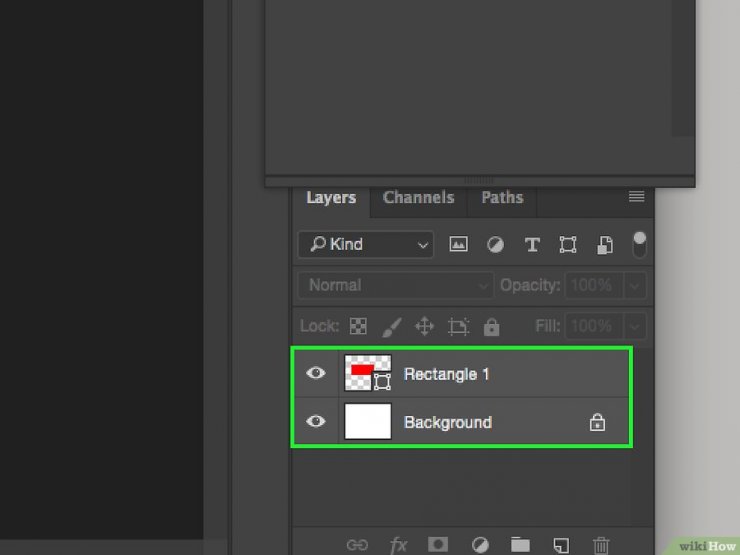Select the Background layer thumbnail

[368, 421]
